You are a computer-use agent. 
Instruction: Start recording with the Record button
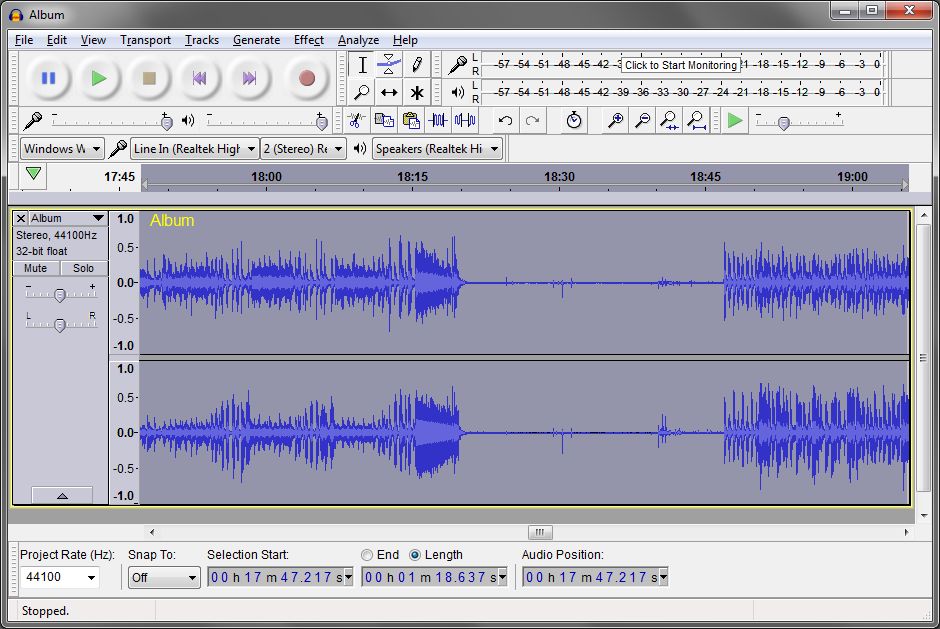point(306,78)
